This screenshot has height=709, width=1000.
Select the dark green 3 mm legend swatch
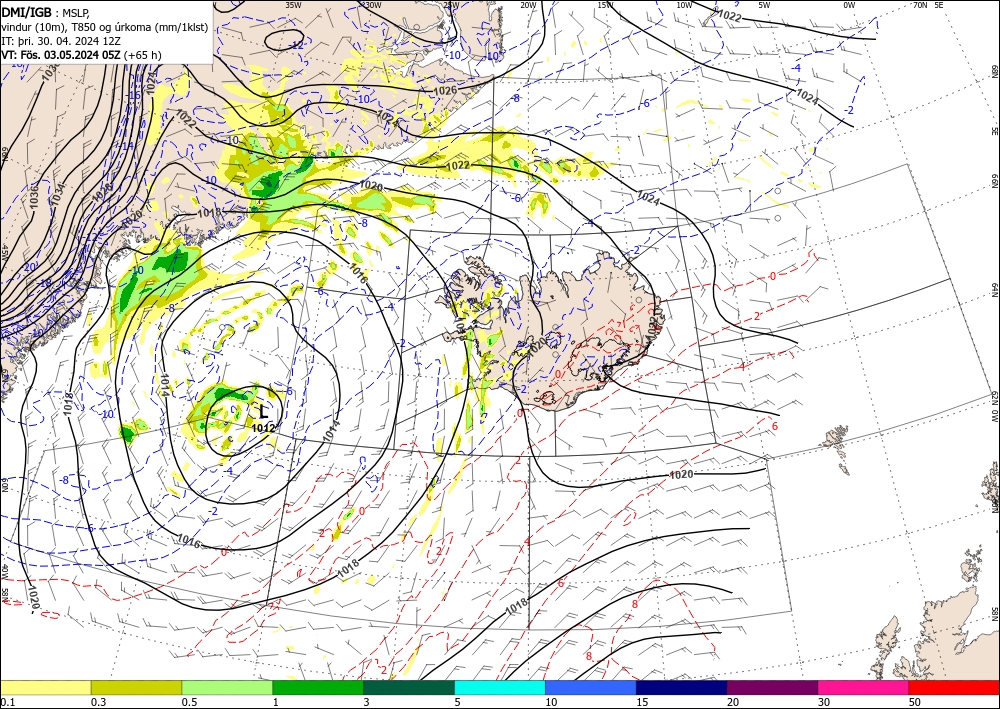(409, 687)
